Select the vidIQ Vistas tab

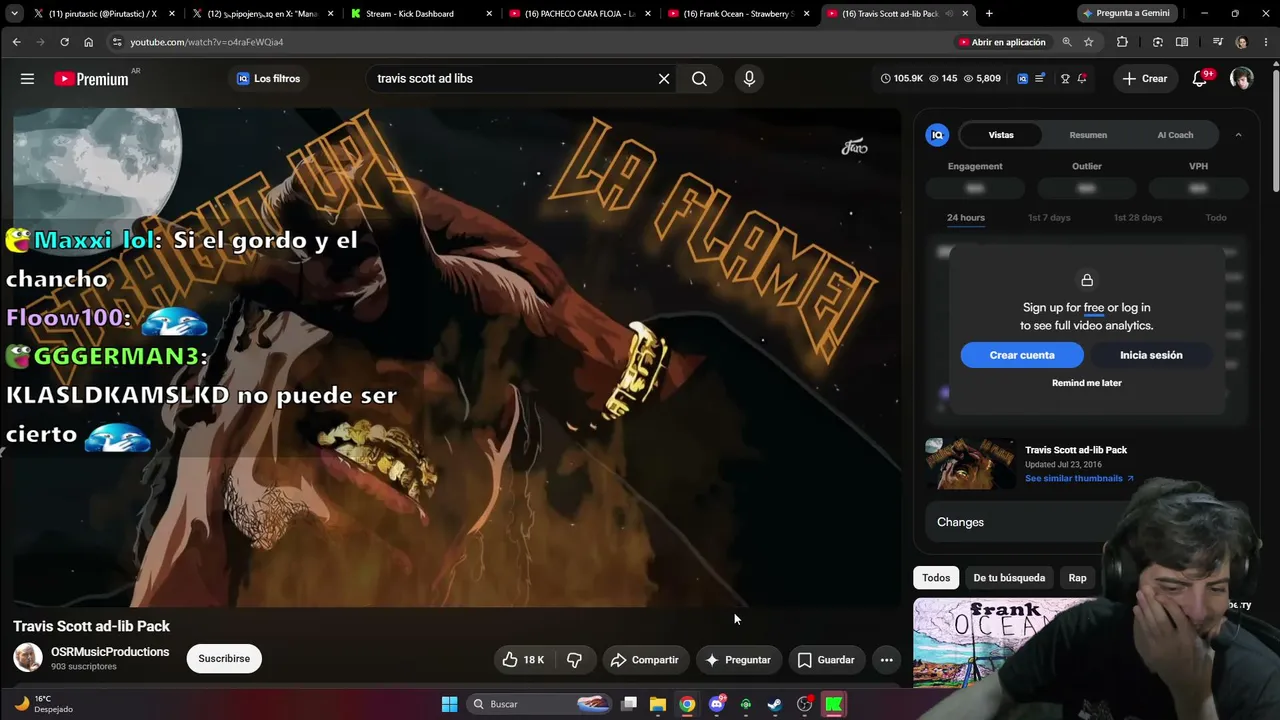pos(1001,135)
